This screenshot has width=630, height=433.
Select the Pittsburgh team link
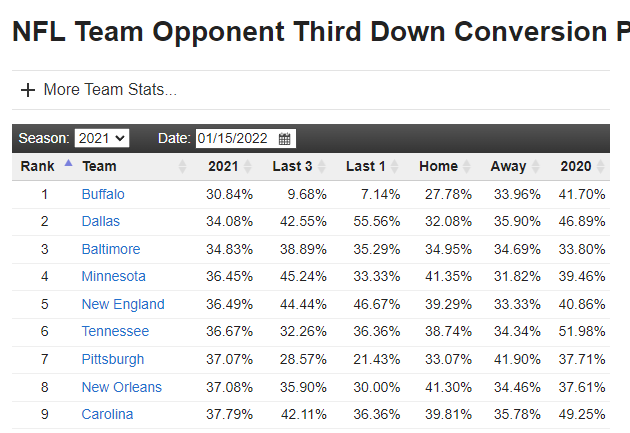point(113,359)
